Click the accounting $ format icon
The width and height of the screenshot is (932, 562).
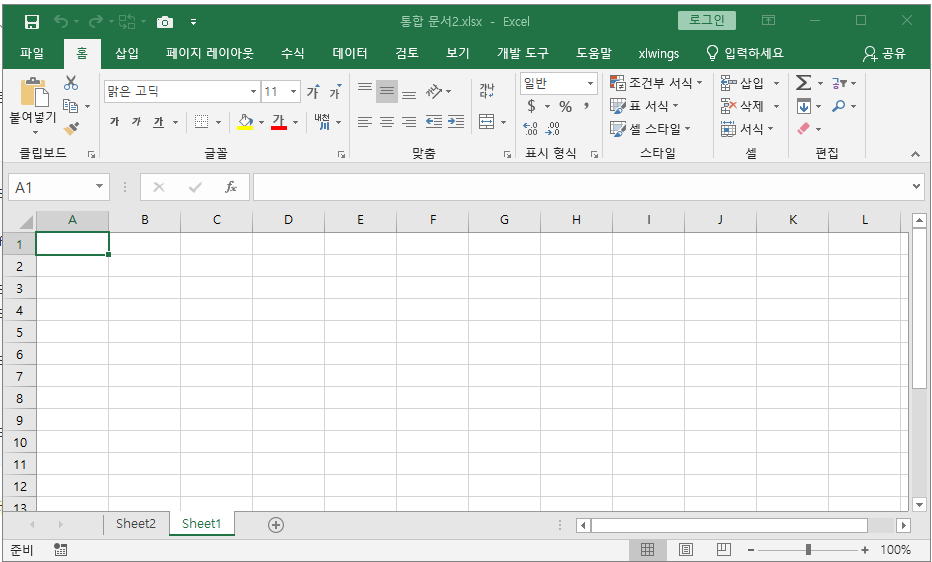tap(531, 106)
